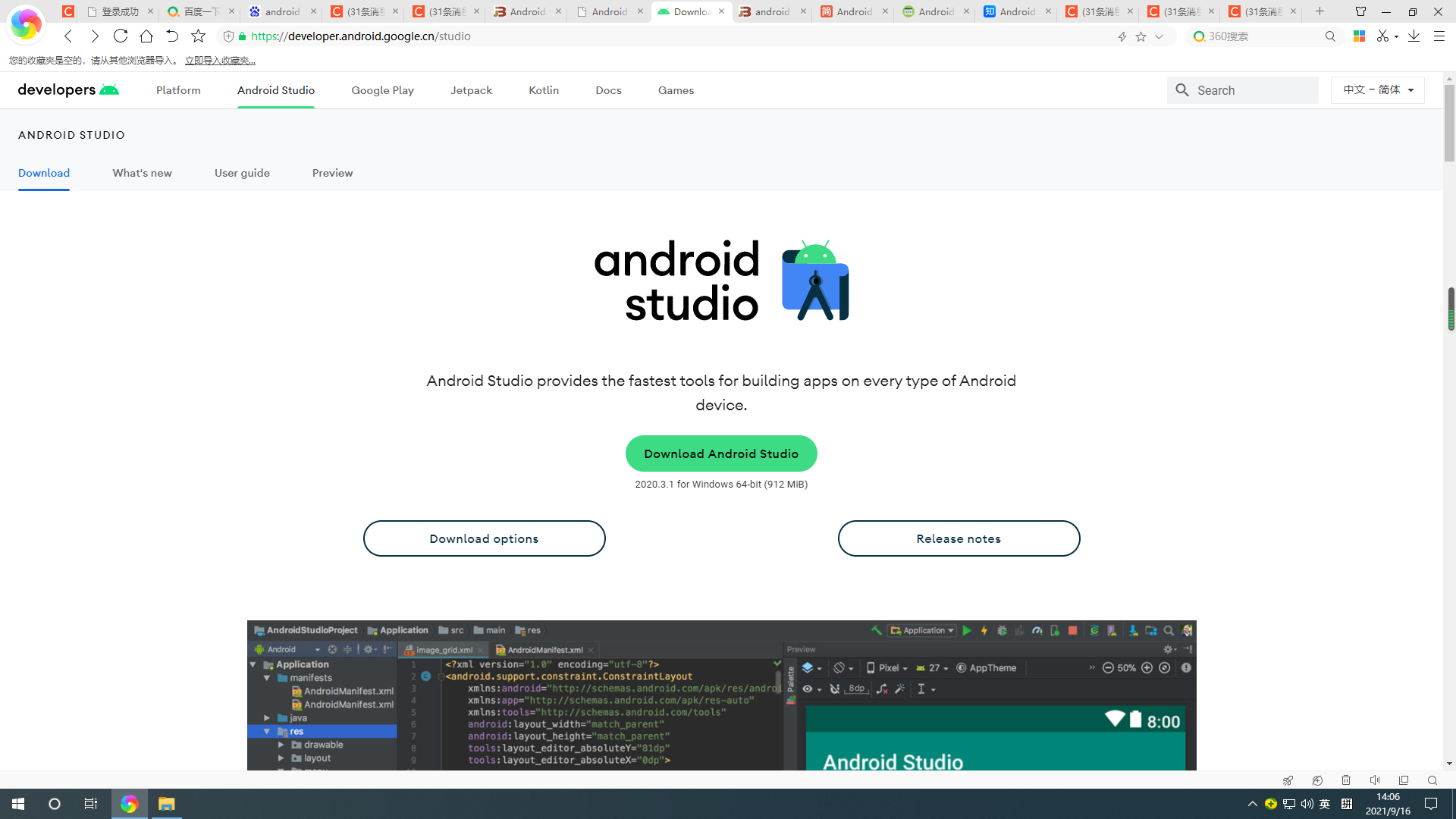The width and height of the screenshot is (1456, 819).
Task: Click the 360 search magnifier icon
Action: [x=1330, y=36]
